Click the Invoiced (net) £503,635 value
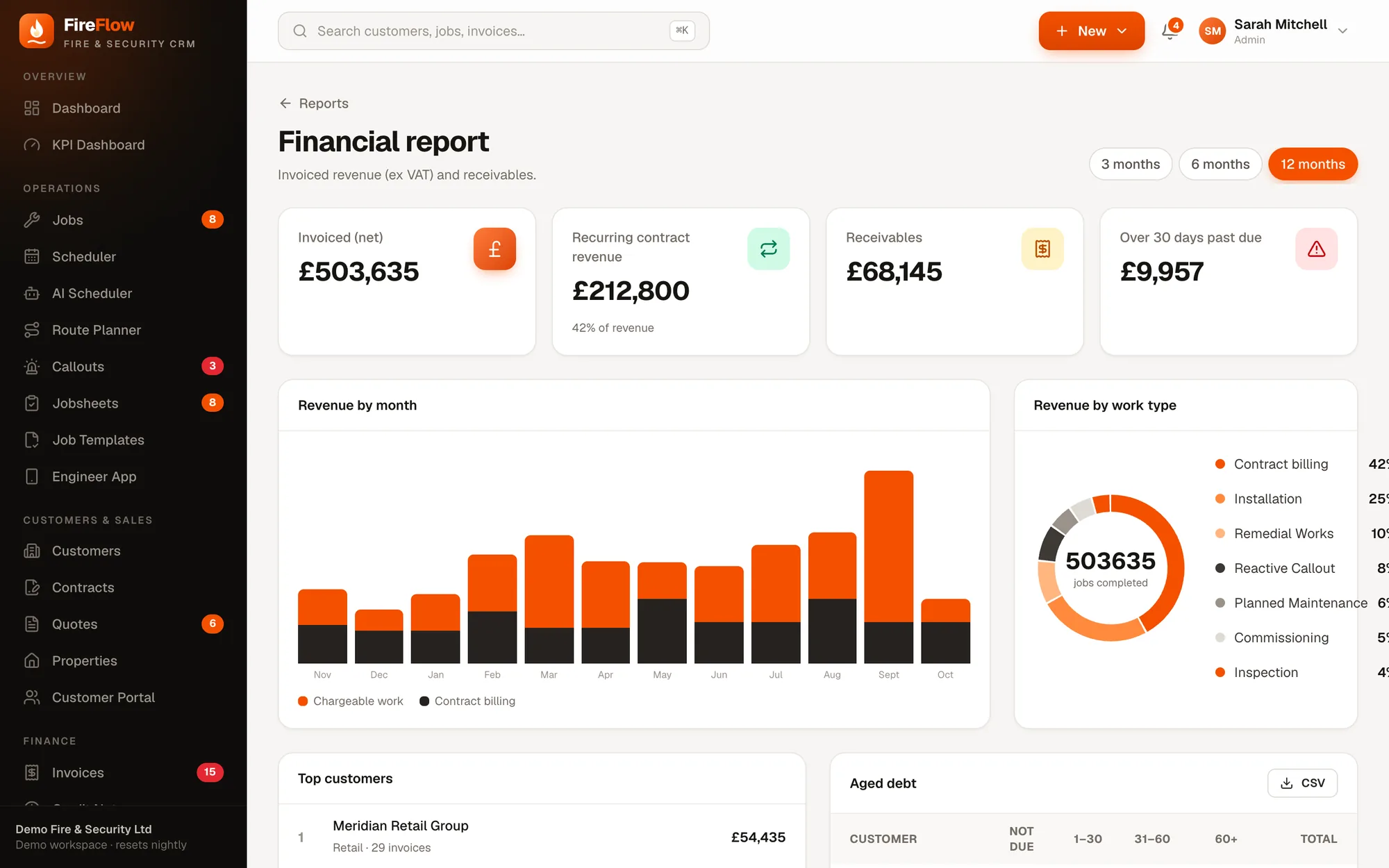The width and height of the screenshot is (1389, 868). click(358, 272)
